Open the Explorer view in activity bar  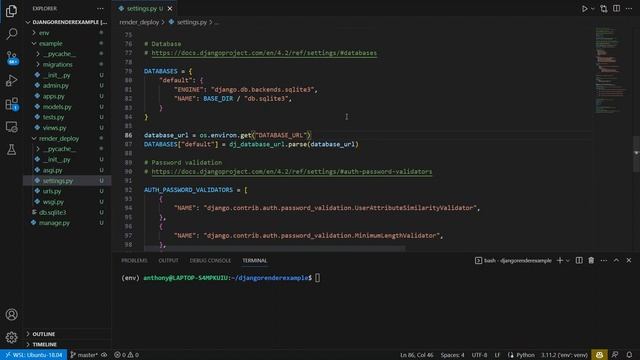tap(11, 11)
